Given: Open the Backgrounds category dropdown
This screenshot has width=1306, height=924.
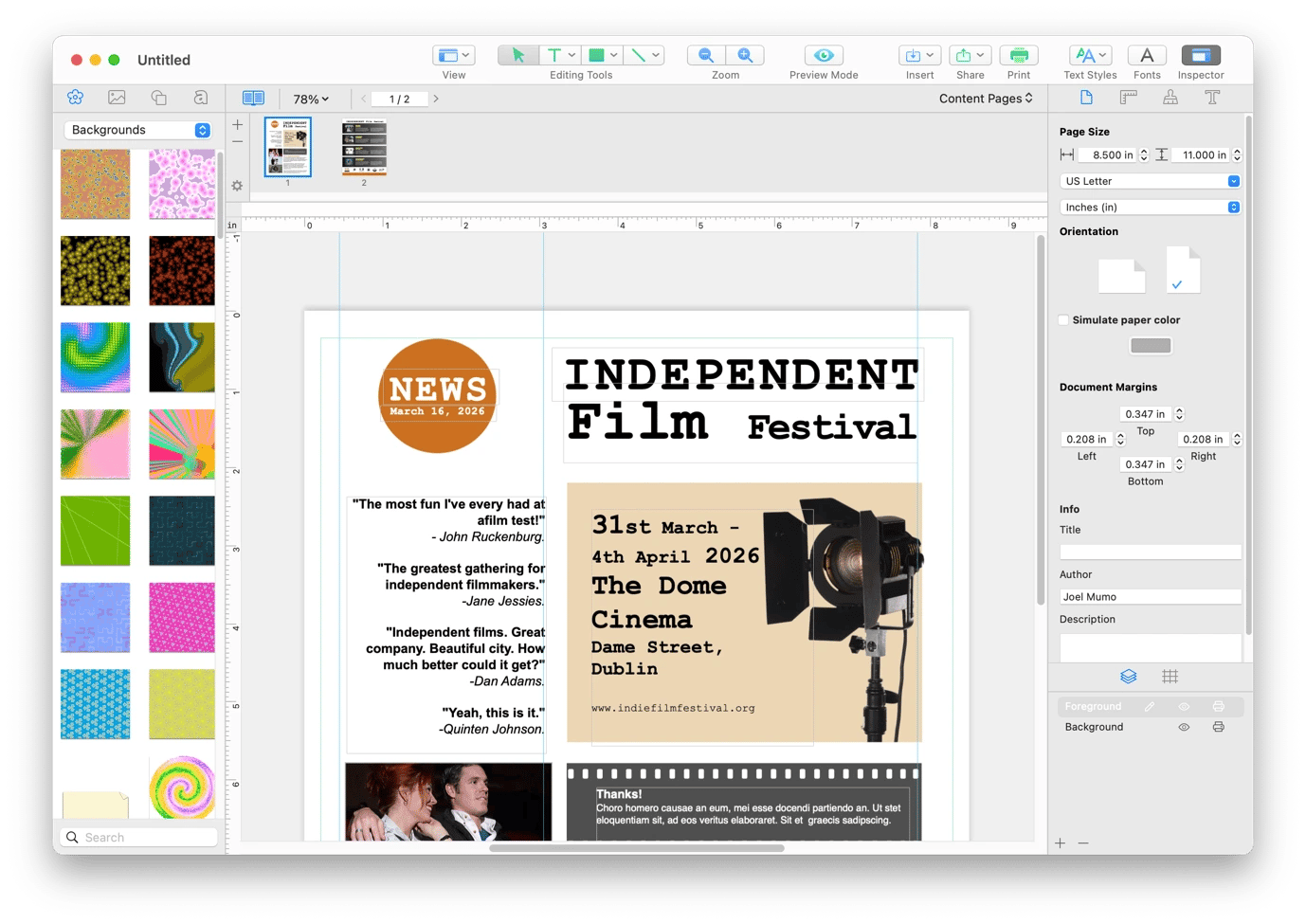Looking at the screenshot, I should click(138, 130).
